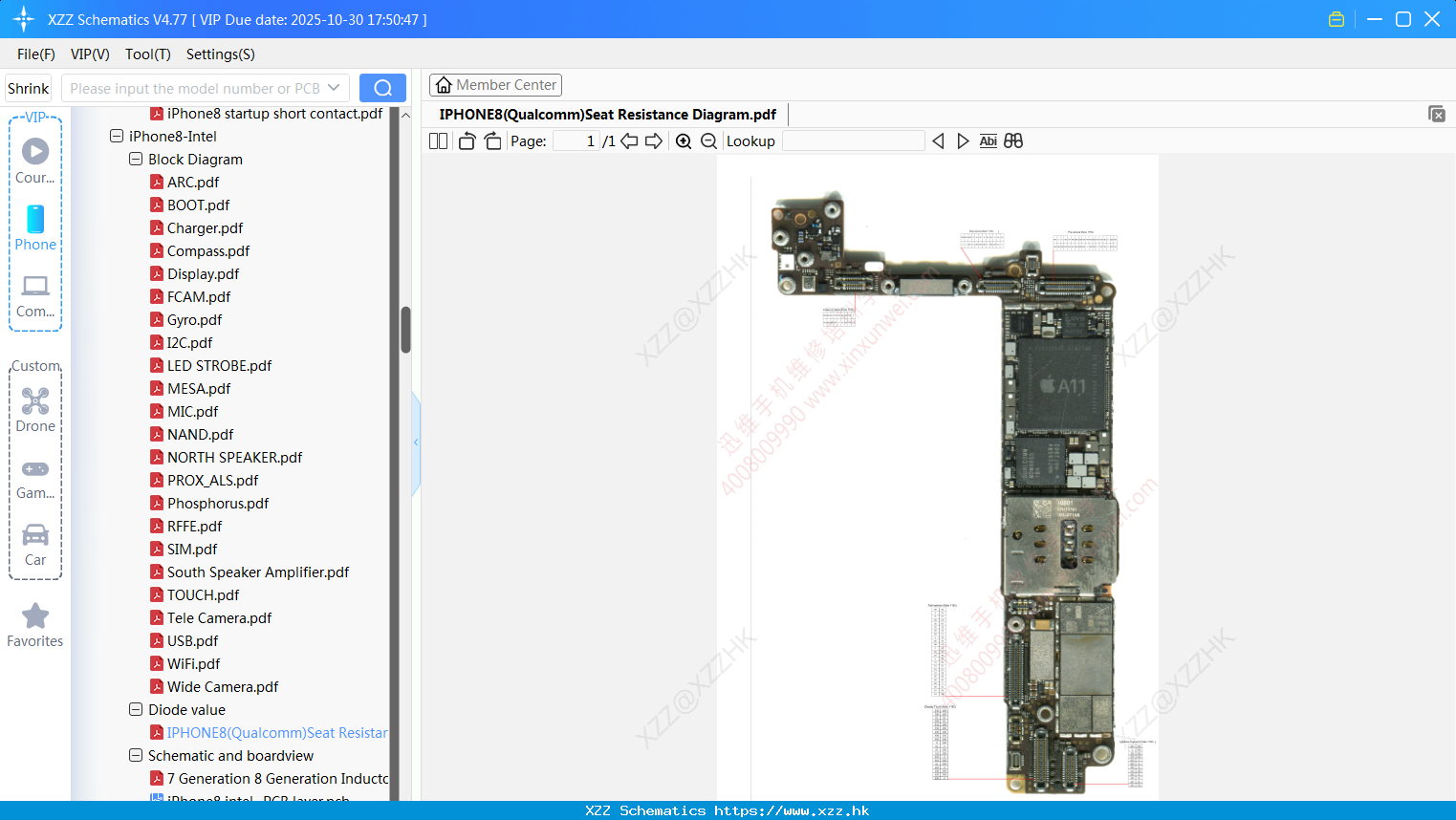Collapse the left panel with splitter handle
Image resolution: width=1456 pixels, height=820 pixels.
tap(416, 442)
